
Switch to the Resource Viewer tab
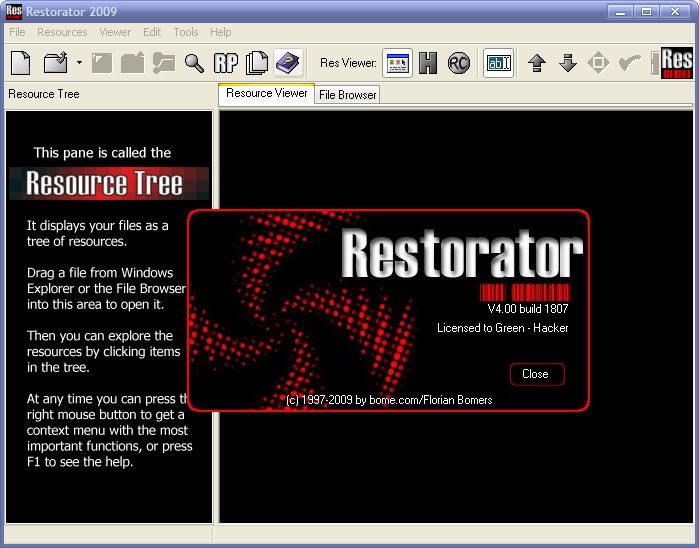pyautogui.click(x=267, y=93)
